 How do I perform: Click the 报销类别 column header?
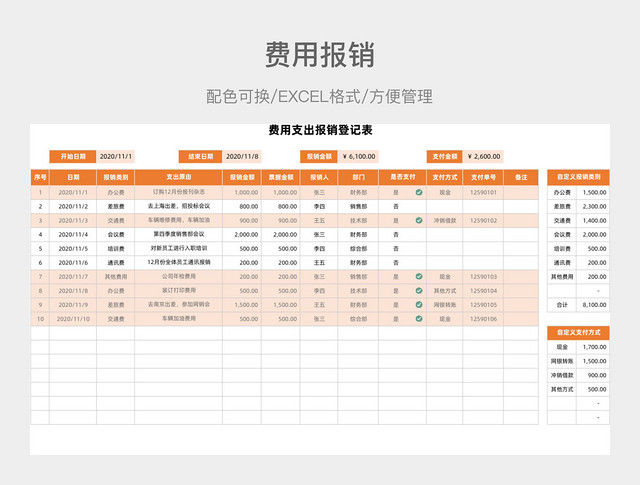116,177
